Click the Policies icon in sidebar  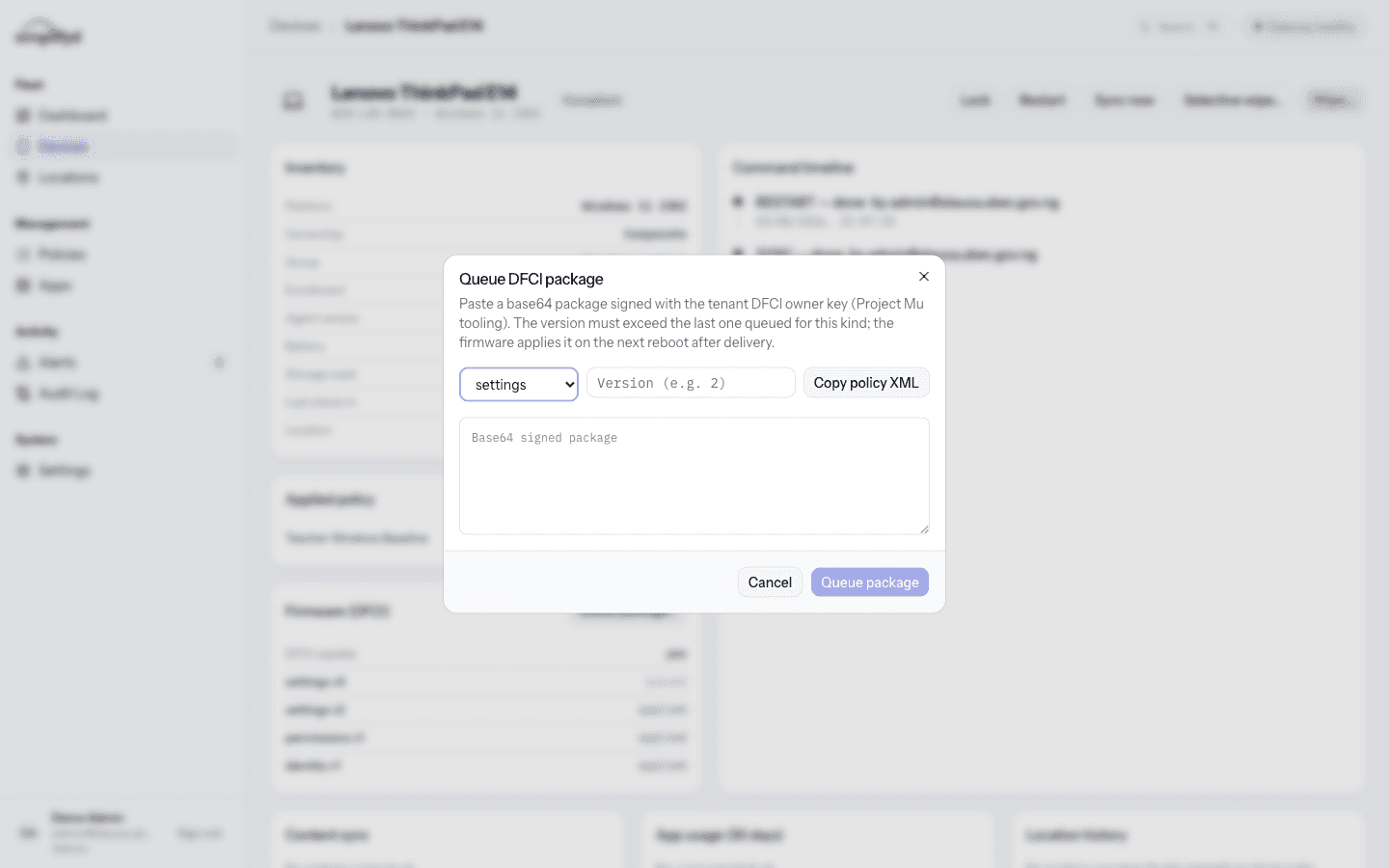23,255
